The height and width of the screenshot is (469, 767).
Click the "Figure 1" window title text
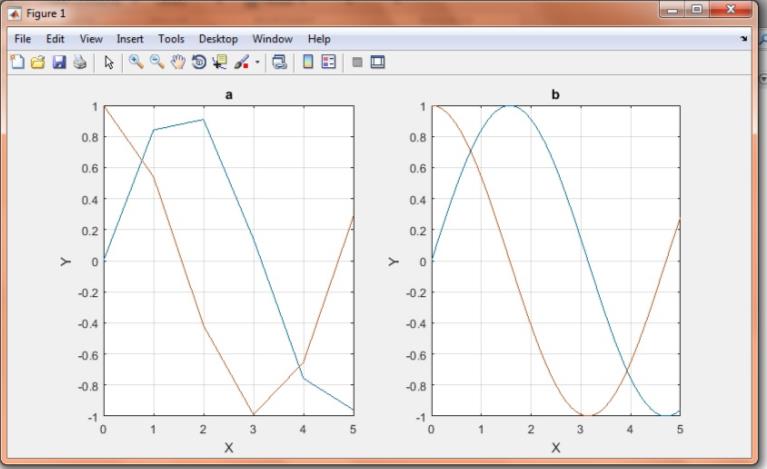click(x=45, y=14)
